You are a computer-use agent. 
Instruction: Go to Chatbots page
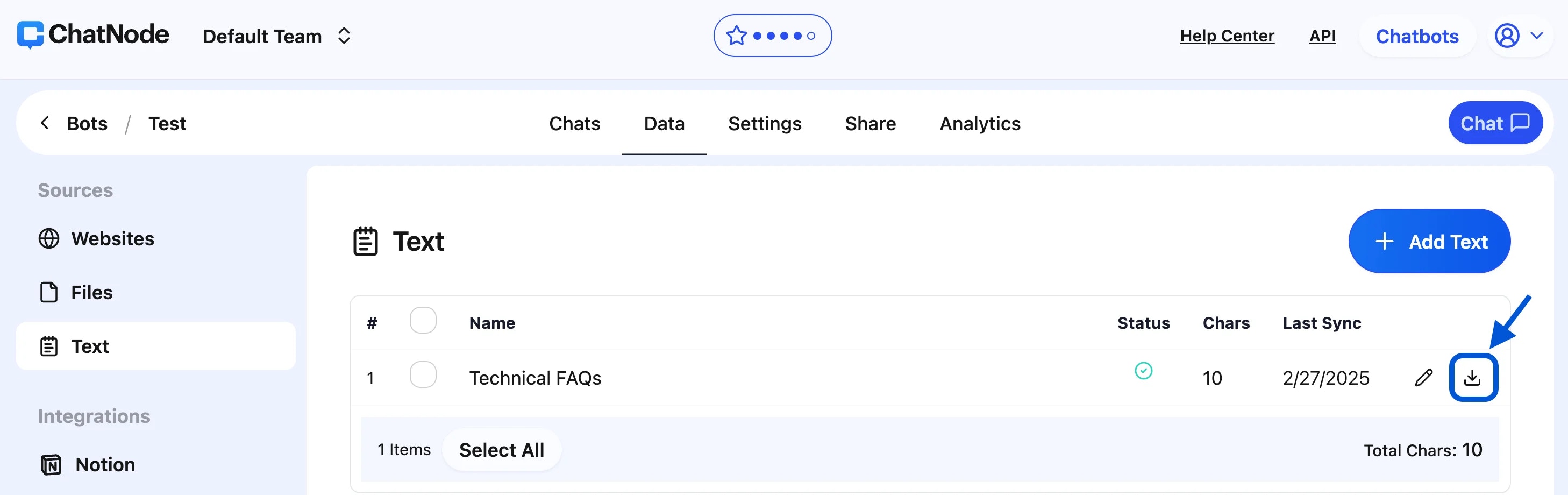1416,36
